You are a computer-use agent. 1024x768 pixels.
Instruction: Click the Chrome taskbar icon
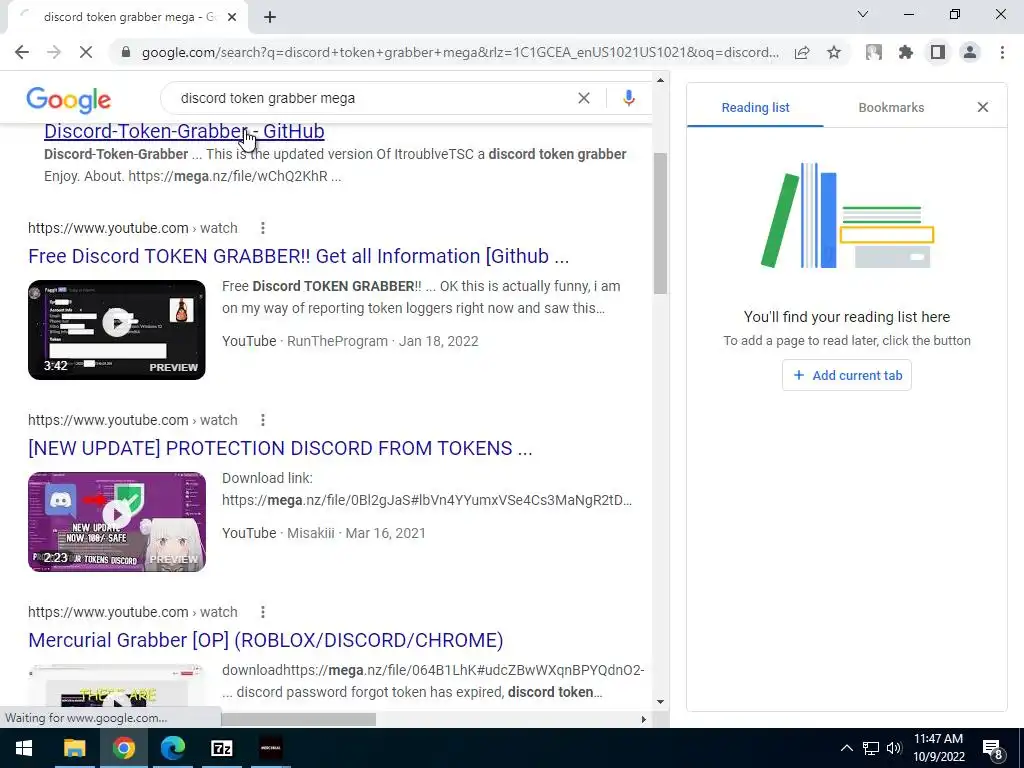(x=123, y=748)
